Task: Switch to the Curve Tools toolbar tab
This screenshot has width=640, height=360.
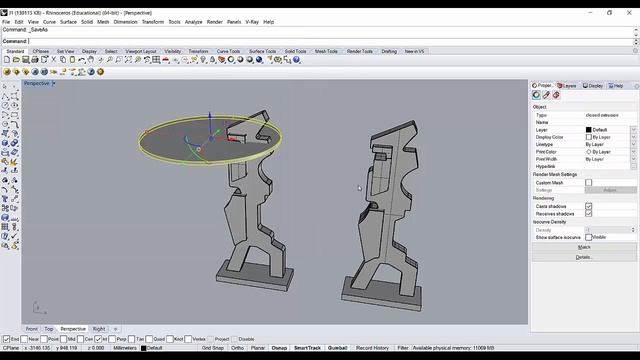Action: [228, 51]
